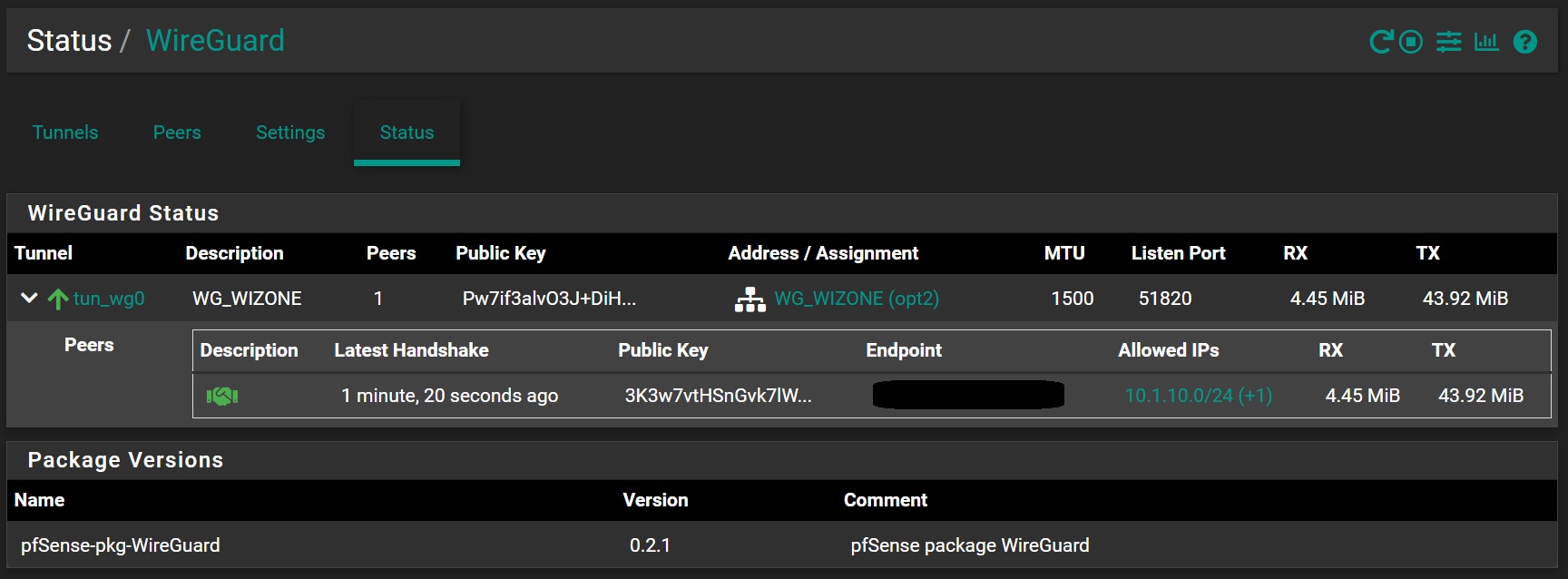The height and width of the screenshot is (579, 1568).
Task: Click the tunnel RX value 4.45 MiB
Action: pyautogui.click(x=1328, y=299)
